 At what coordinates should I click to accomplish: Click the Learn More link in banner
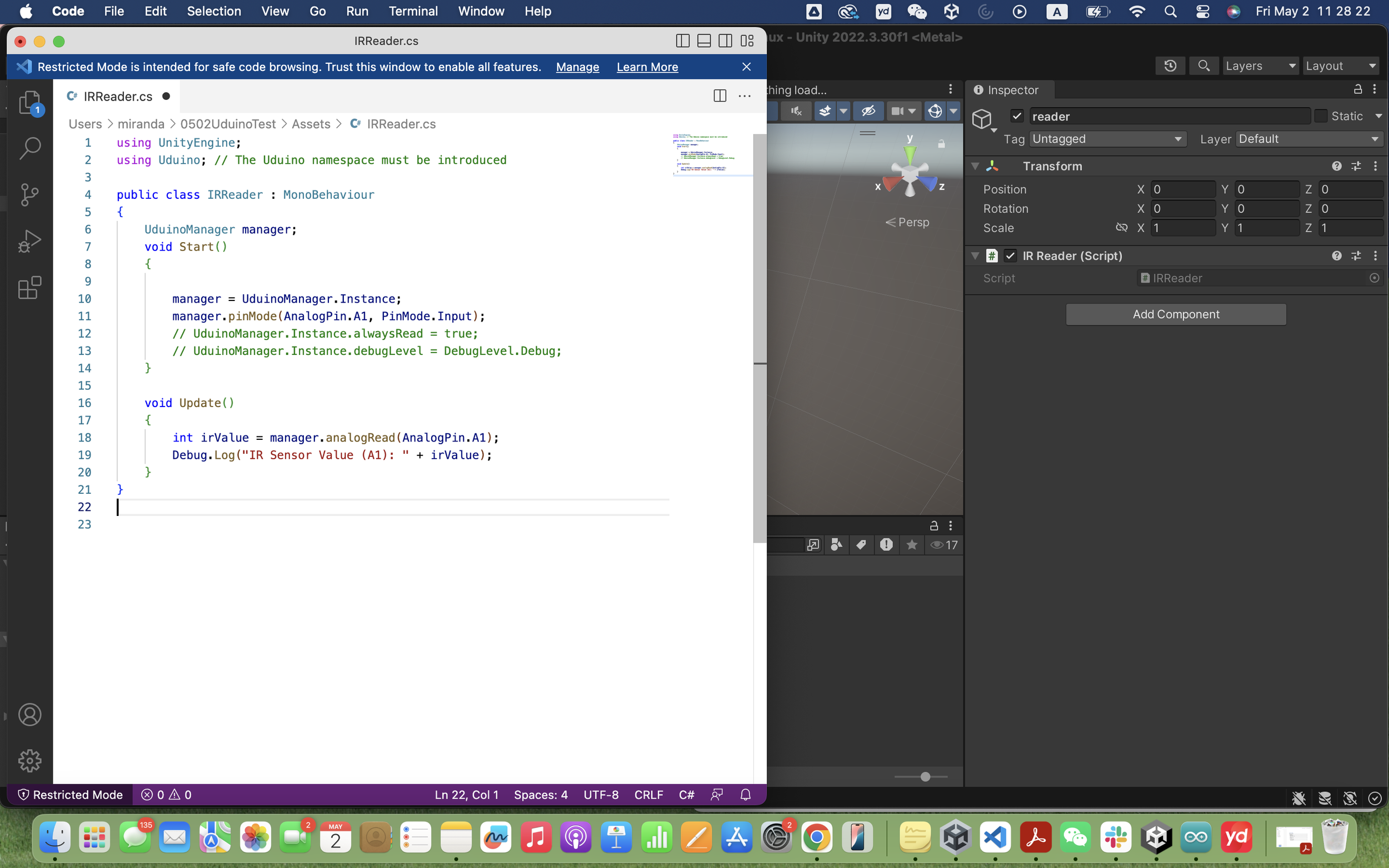point(647,67)
